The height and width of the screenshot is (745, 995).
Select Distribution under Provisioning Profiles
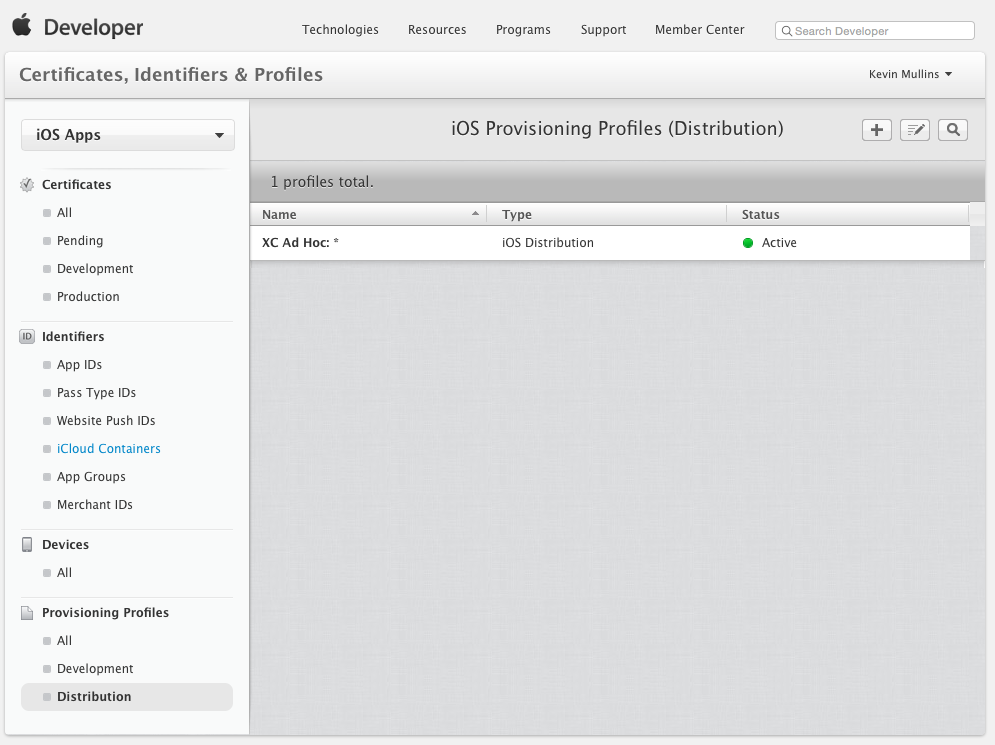pyautogui.click(x=93, y=696)
